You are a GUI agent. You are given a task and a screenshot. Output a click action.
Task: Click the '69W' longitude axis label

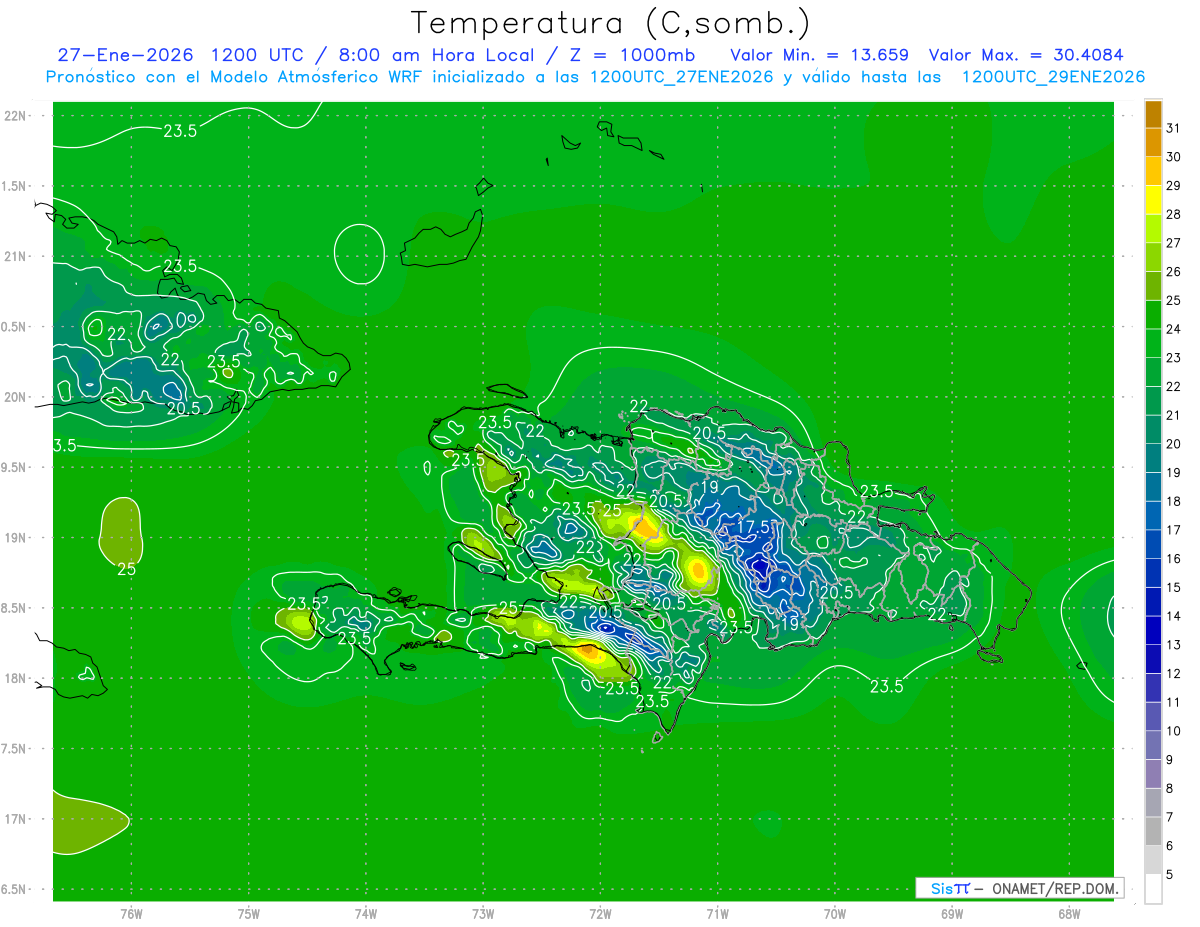[952, 913]
